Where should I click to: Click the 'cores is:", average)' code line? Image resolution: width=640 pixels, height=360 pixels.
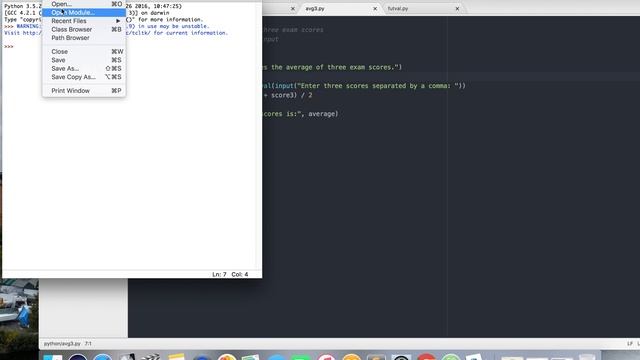point(300,114)
